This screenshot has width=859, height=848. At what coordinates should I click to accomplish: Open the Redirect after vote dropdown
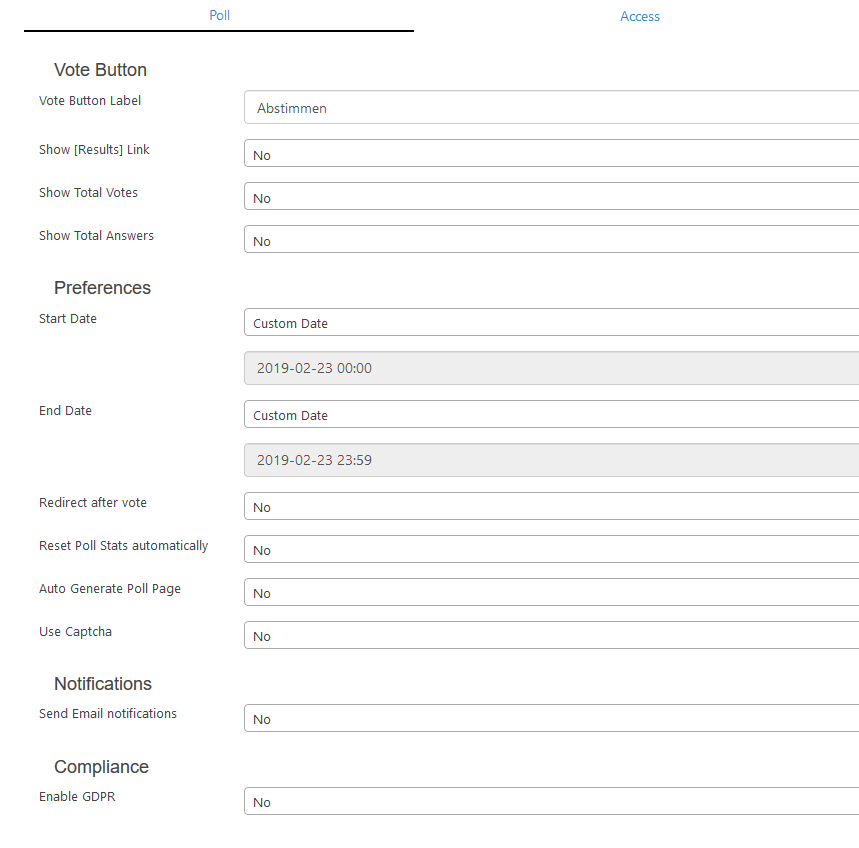tap(551, 506)
